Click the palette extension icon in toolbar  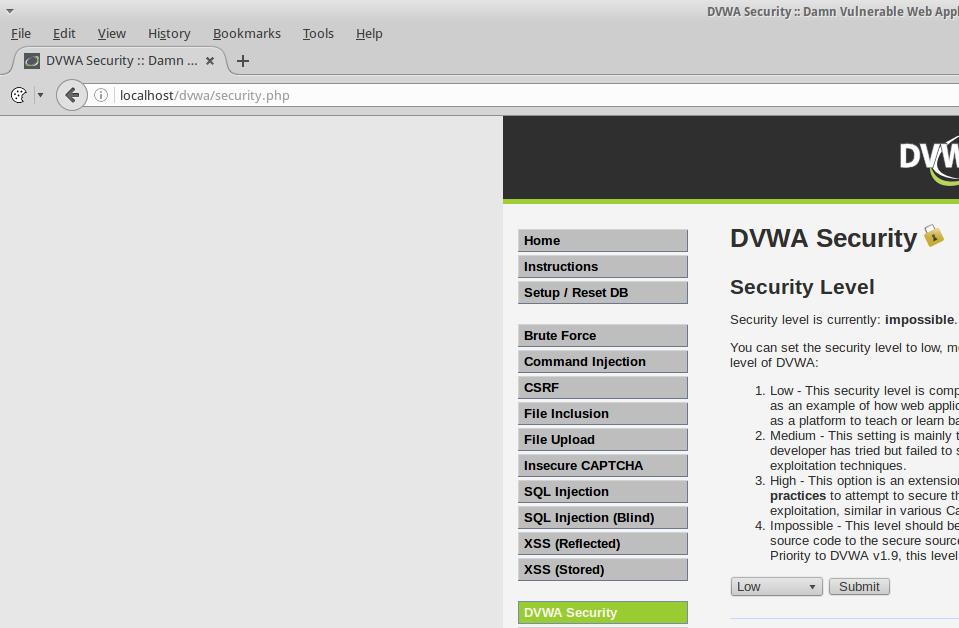[18, 95]
